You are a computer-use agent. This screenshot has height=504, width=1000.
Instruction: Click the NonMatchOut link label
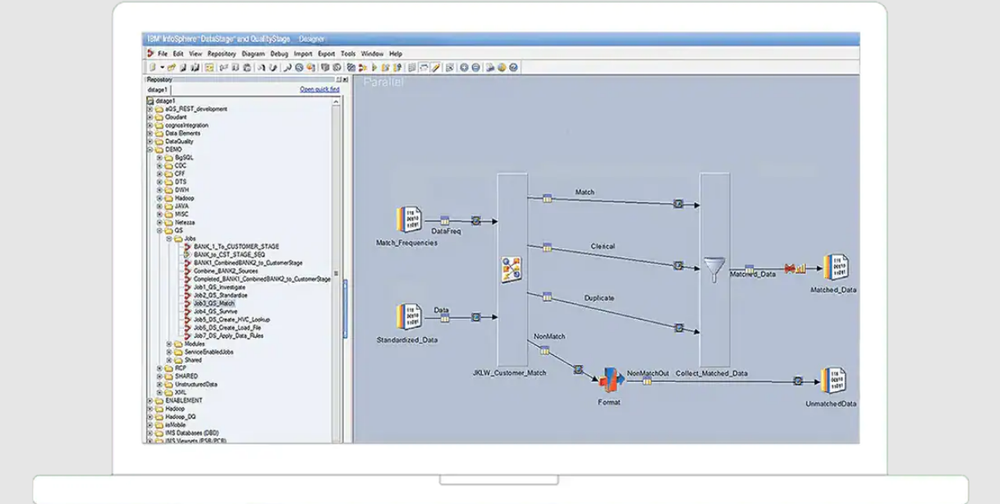[648, 373]
